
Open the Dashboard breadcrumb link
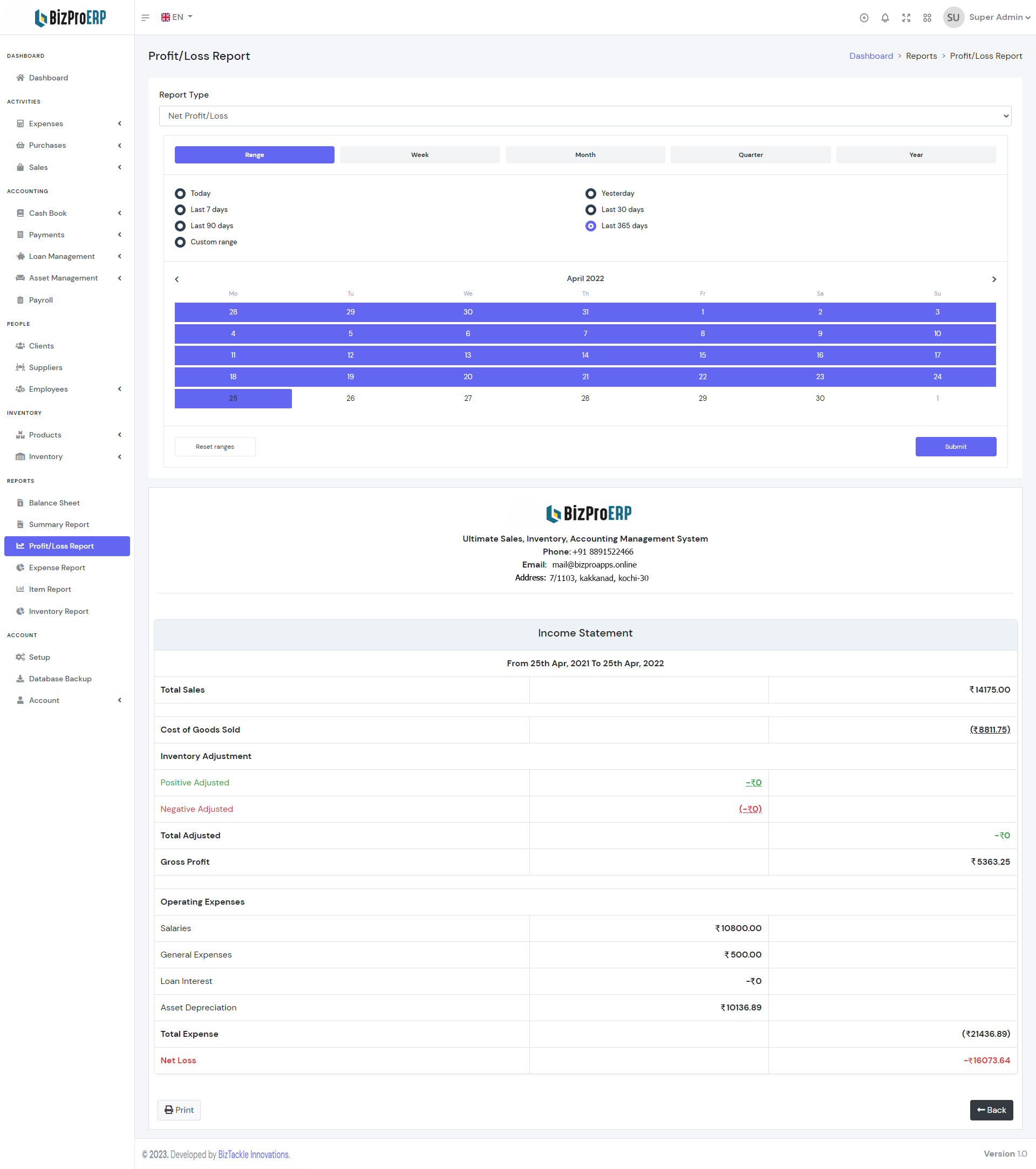tap(871, 56)
